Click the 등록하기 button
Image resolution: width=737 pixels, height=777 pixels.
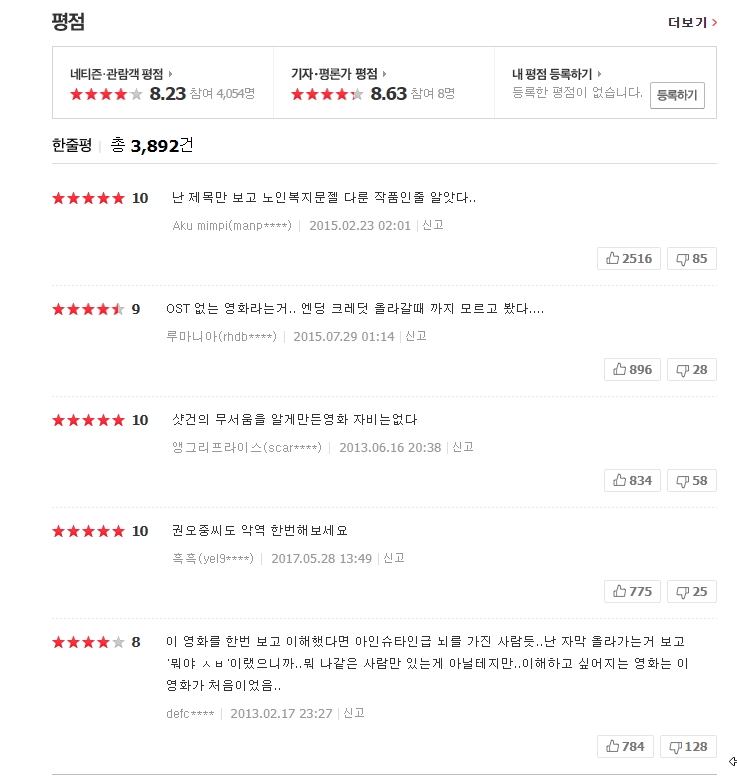[x=678, y=95]
